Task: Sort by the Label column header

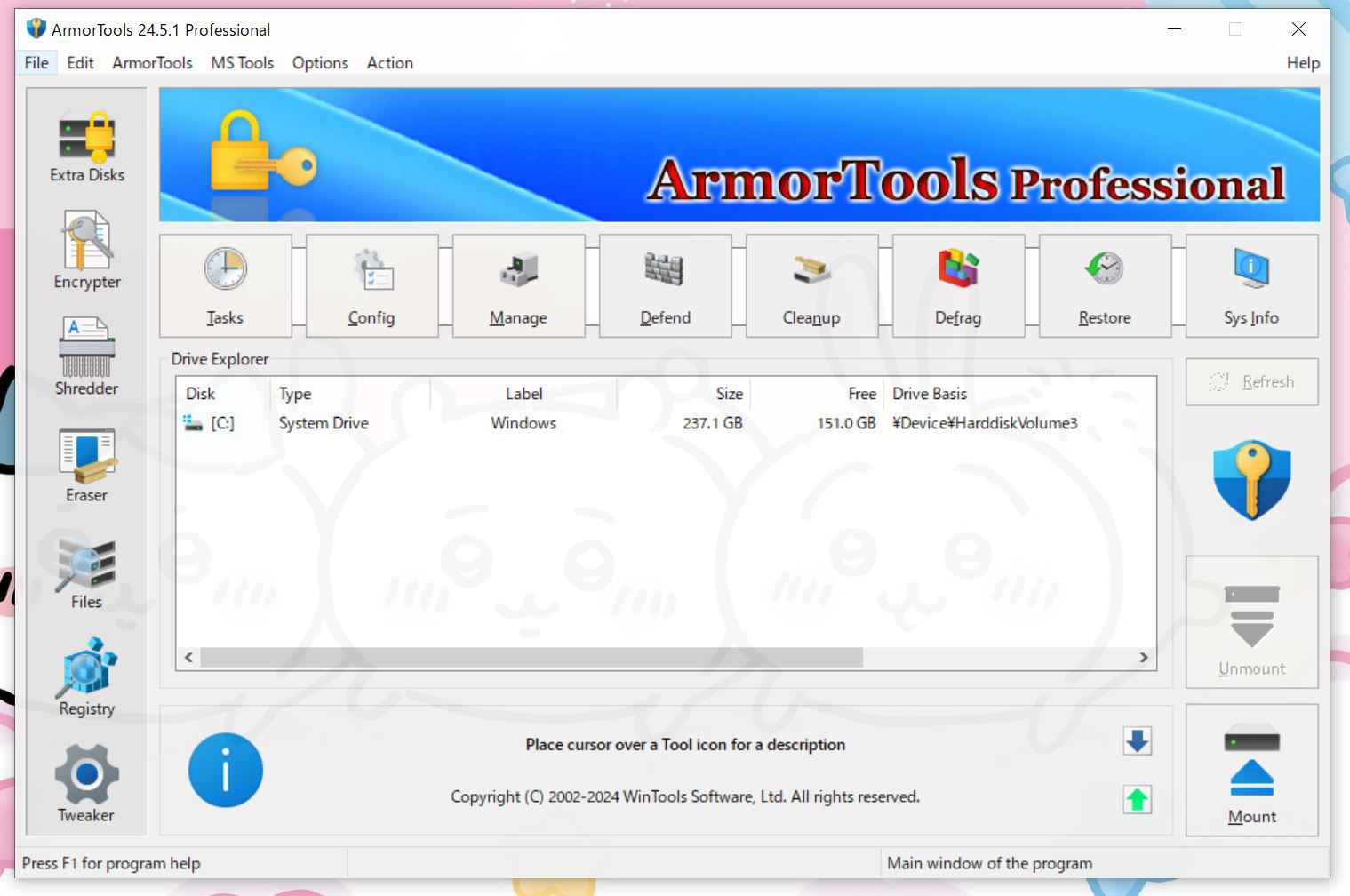Action: 523,394
